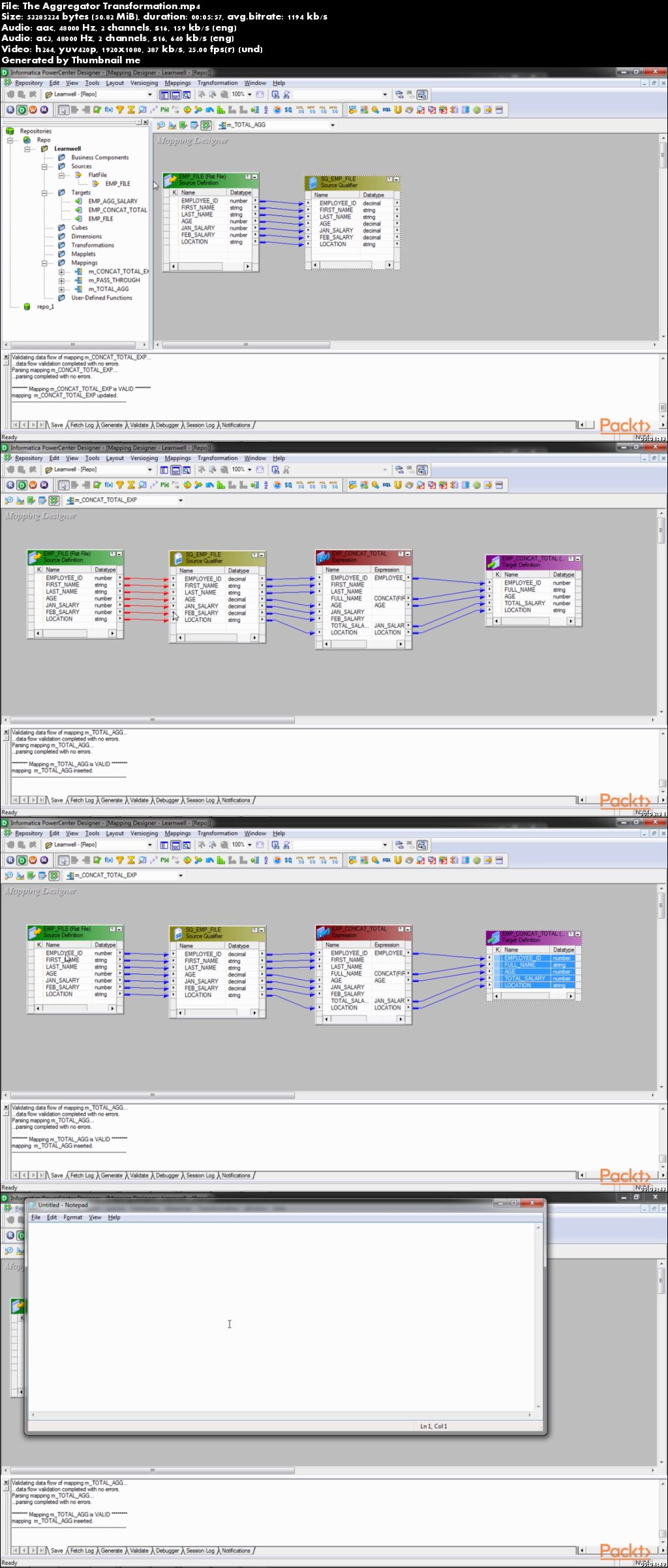
Task: Click Datatype column header of selected SQ_EMP_FILE
Action: [376, 195]
